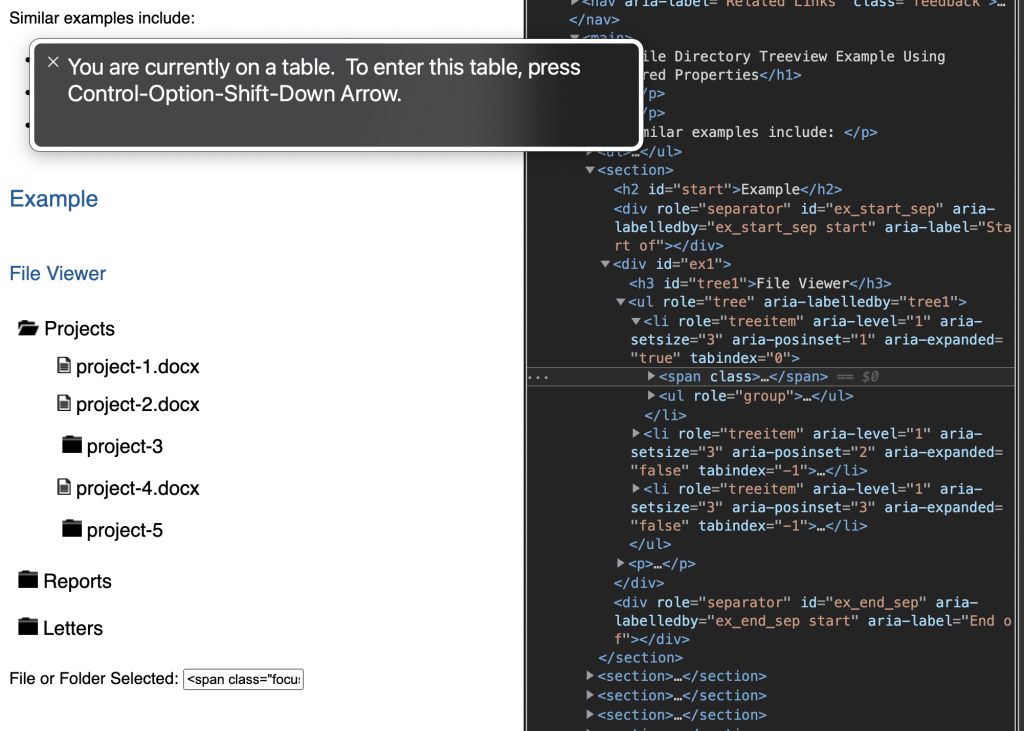The image size is (1024, 731).
Task: Click the closing </nav> tag
Action: (x=594, y=20)
